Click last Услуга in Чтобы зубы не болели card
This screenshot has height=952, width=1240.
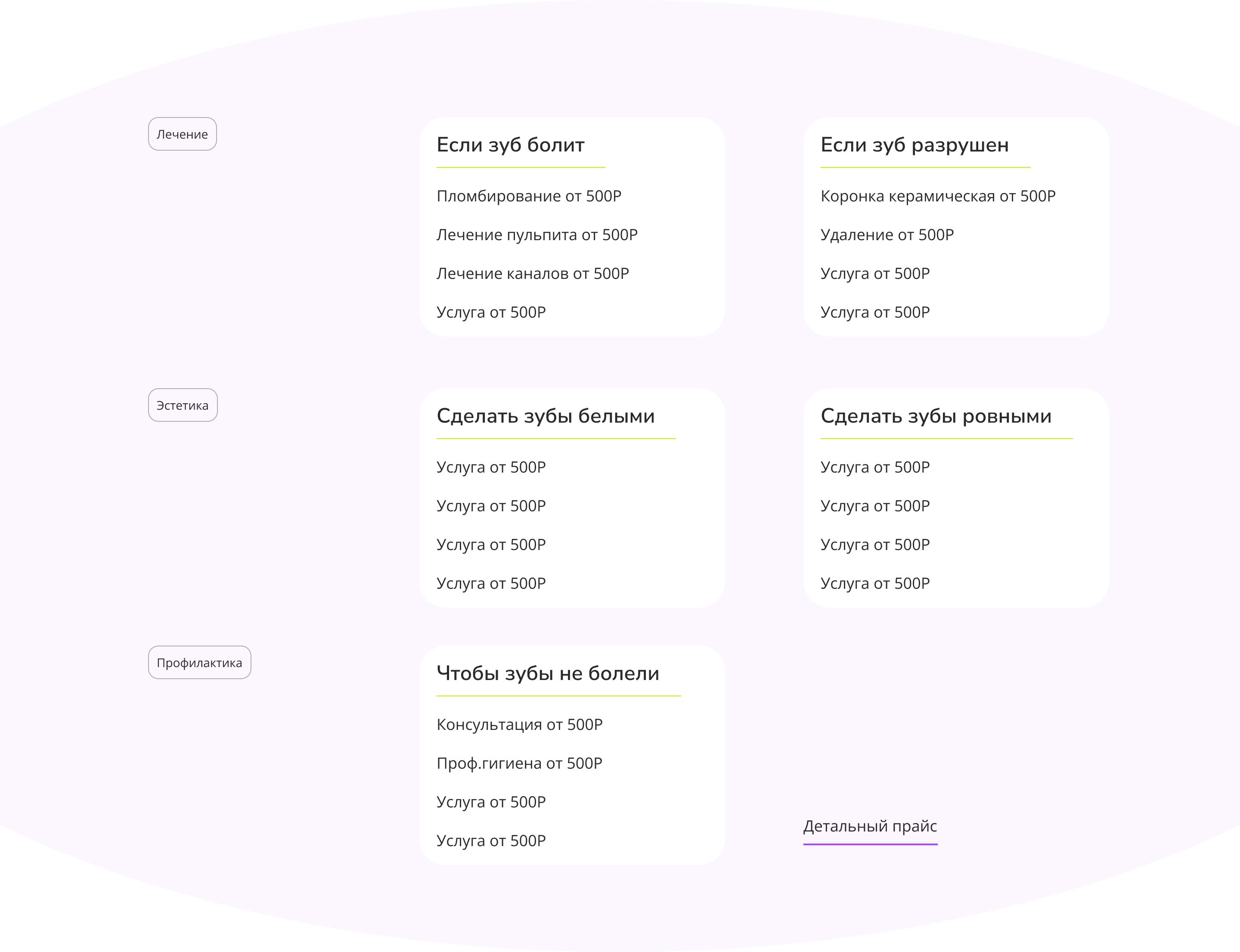coord(491,841)
